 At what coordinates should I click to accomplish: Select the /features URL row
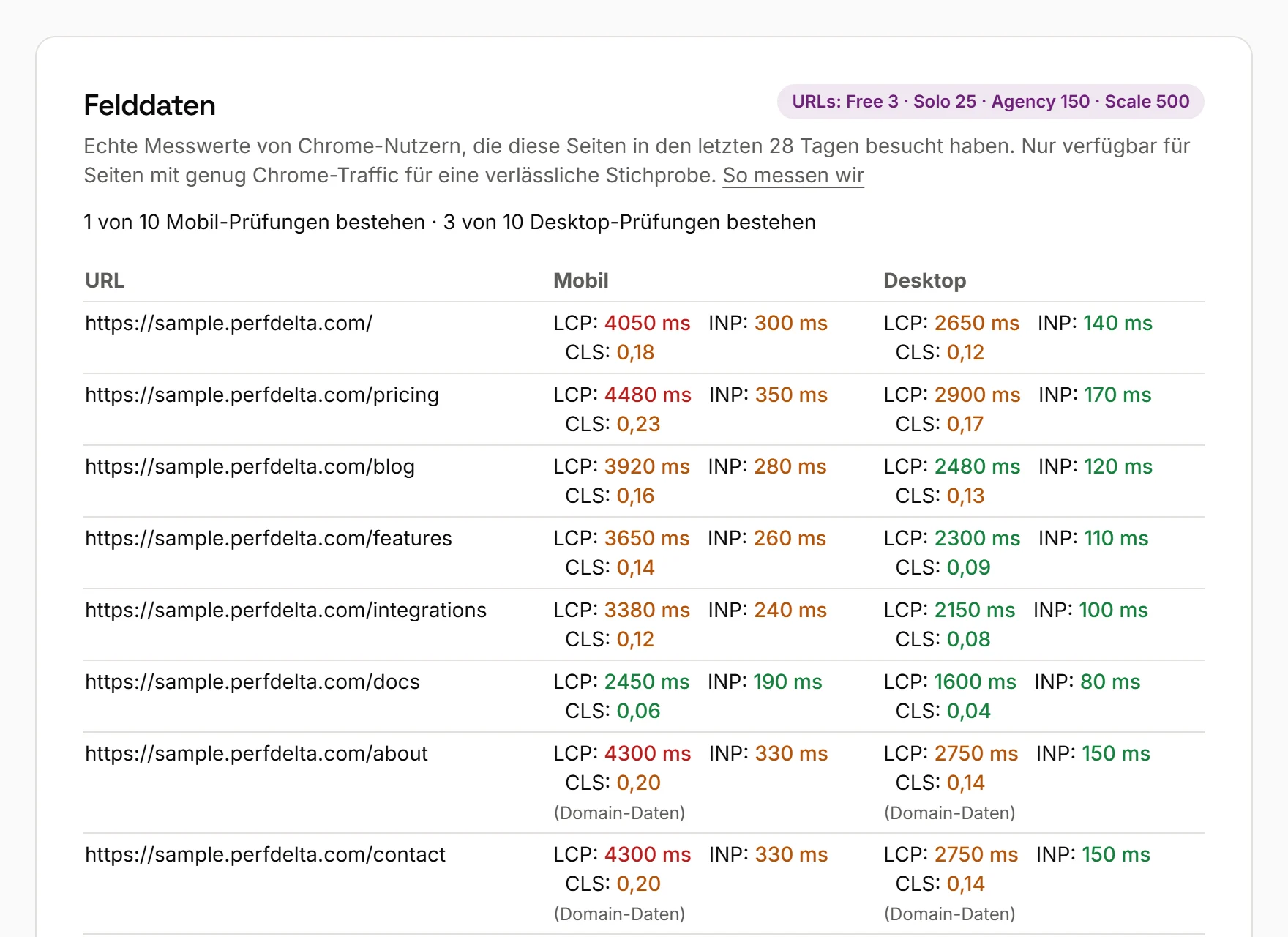(x=644, y=553)
